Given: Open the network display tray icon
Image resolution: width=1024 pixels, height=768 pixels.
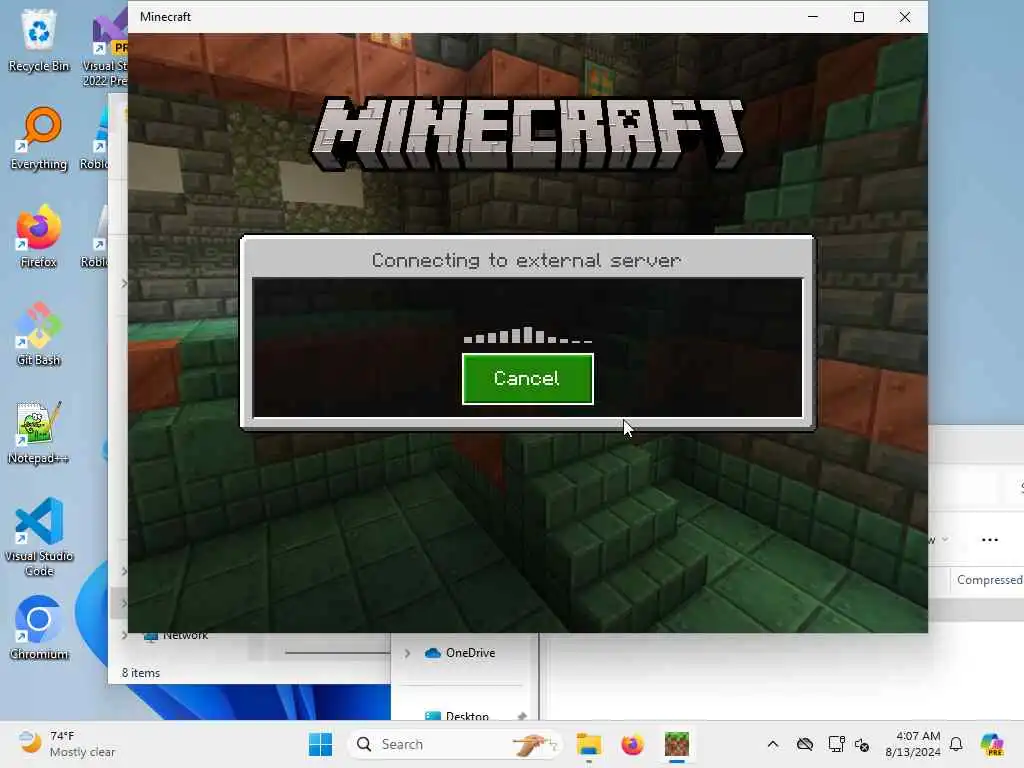Looking at the screenshot, I should (x=836, y=744).
